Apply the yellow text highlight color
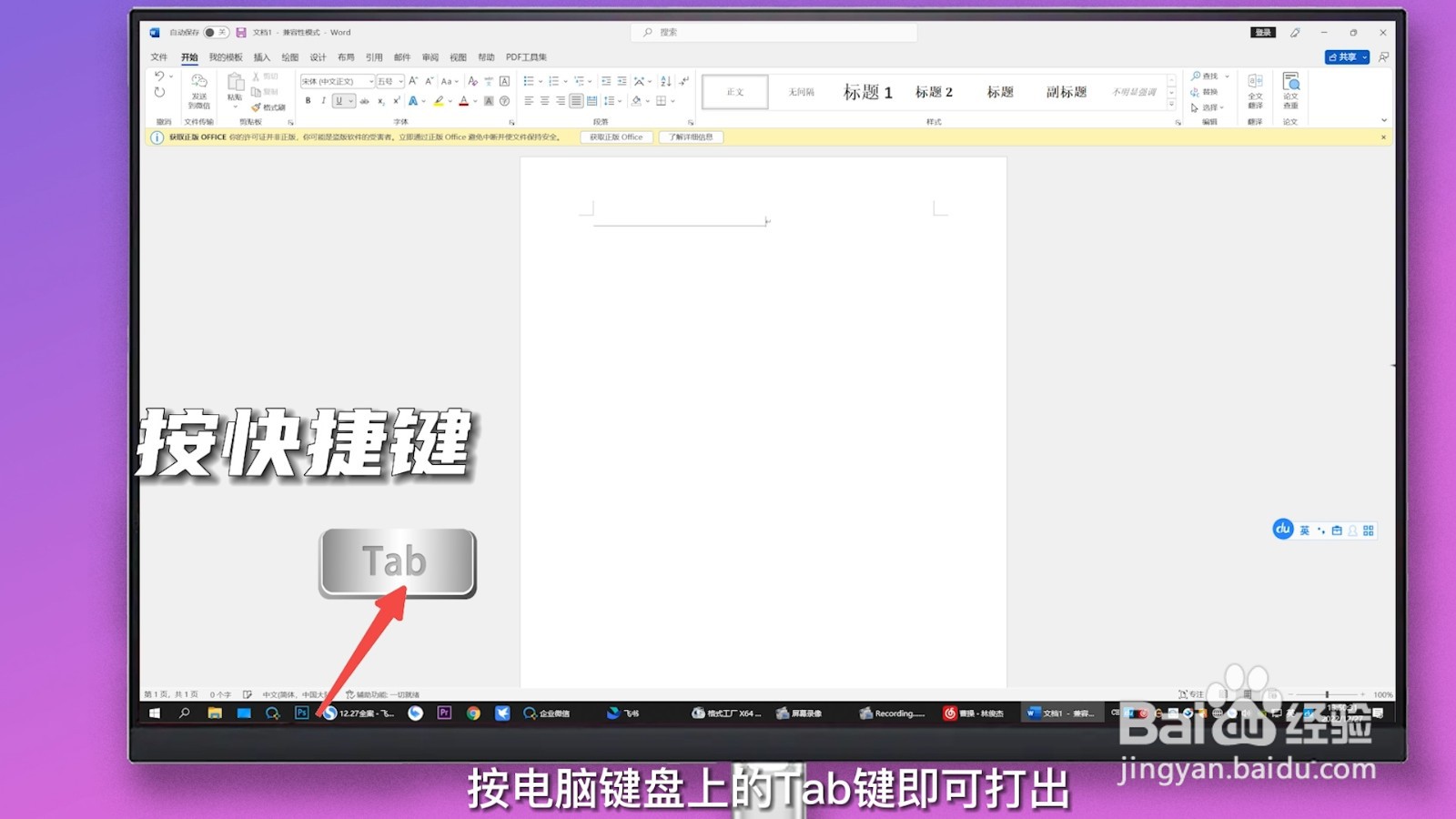 pos(439,101)
